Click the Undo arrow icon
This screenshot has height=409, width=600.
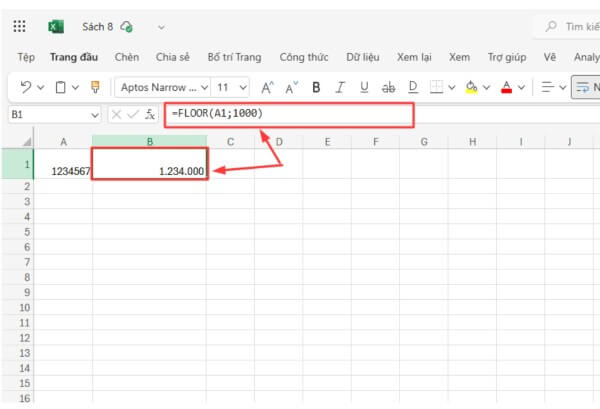[x=26, y=87]
